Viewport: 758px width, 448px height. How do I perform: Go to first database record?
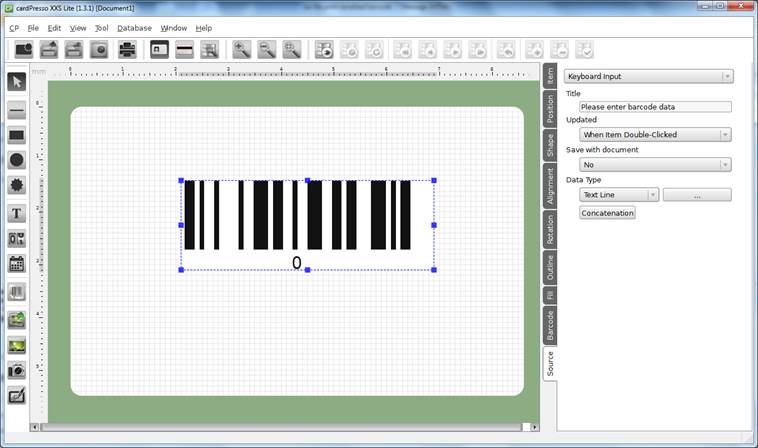tap(402, 50)
